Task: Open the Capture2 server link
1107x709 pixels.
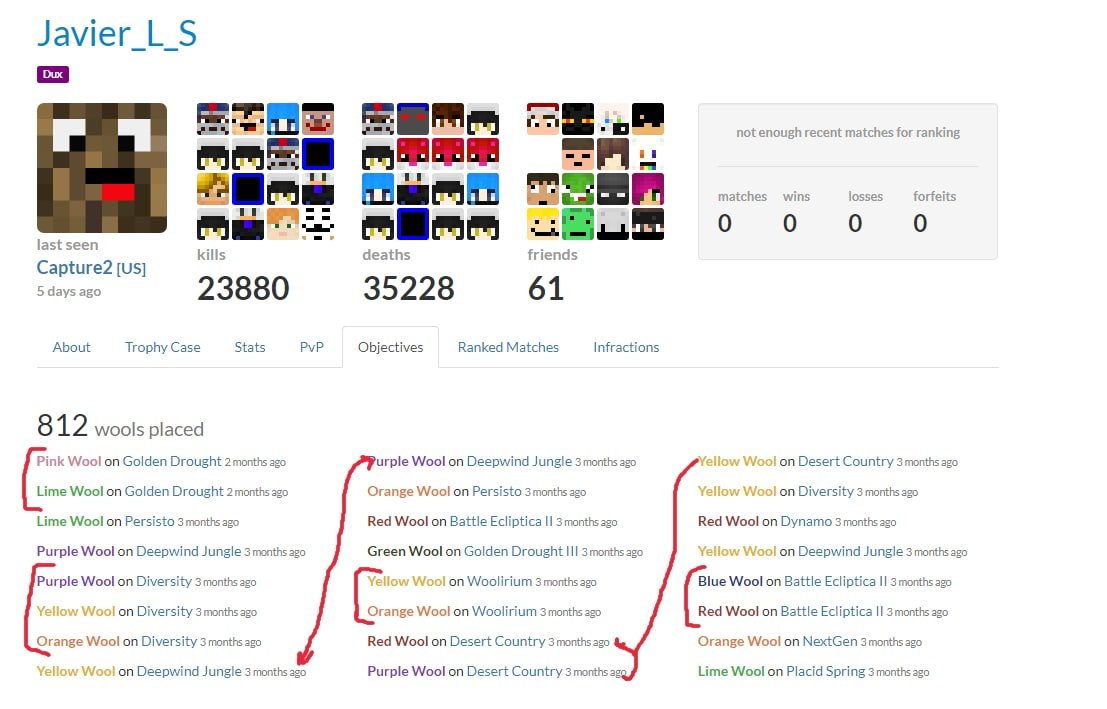Action: [x=91, y=268]
